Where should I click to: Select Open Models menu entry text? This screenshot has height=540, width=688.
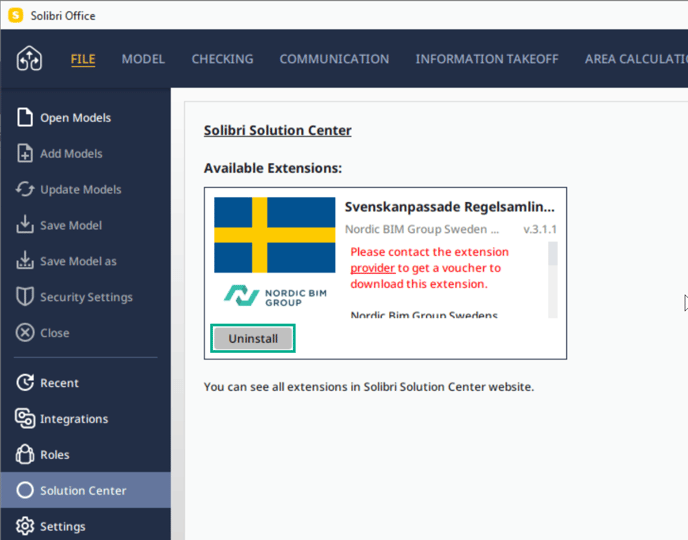coord(75,118)
